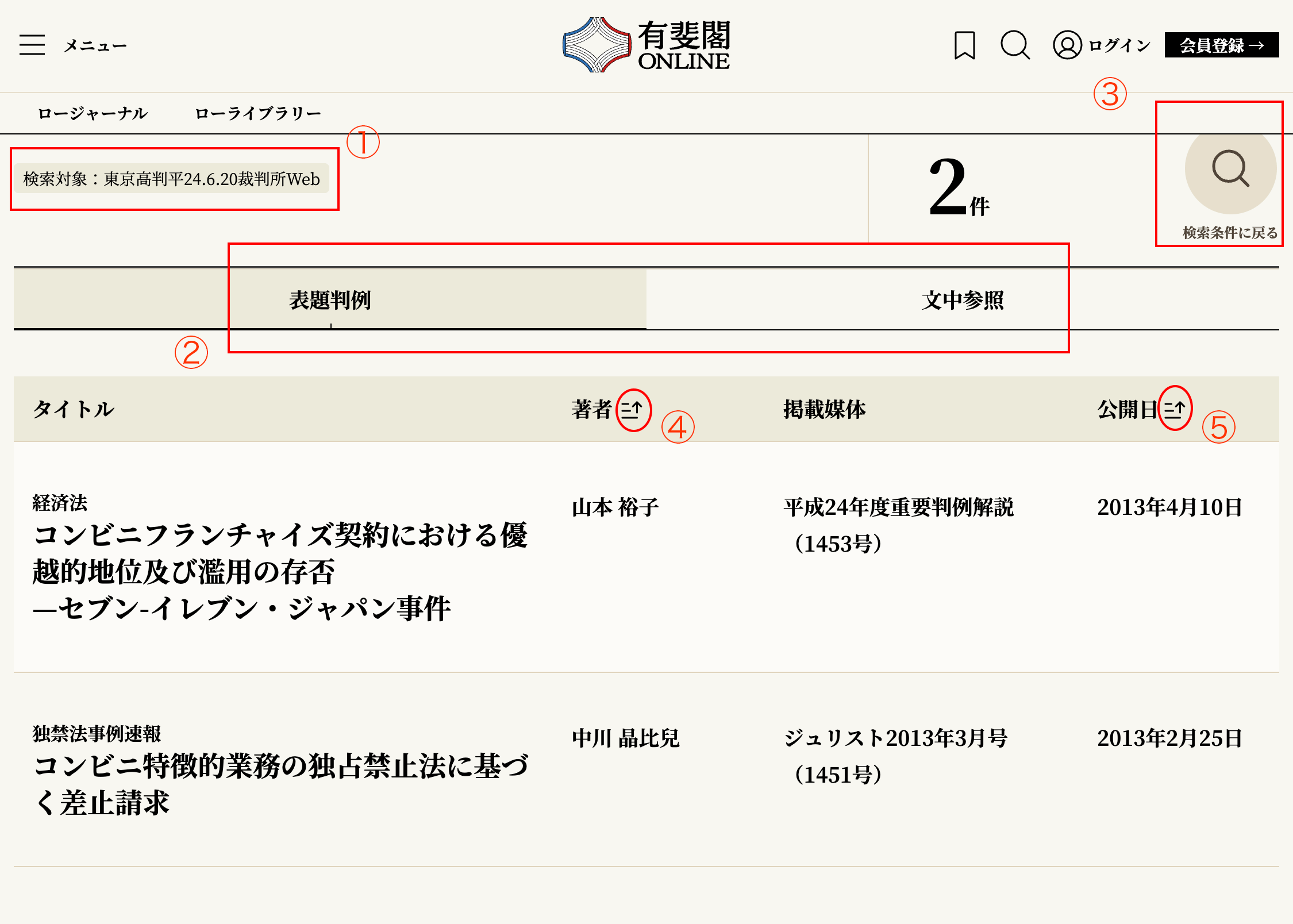Switch to the 表題判例 tab
This screenshot has height=924, width=1293.
[x=330, y=300]
